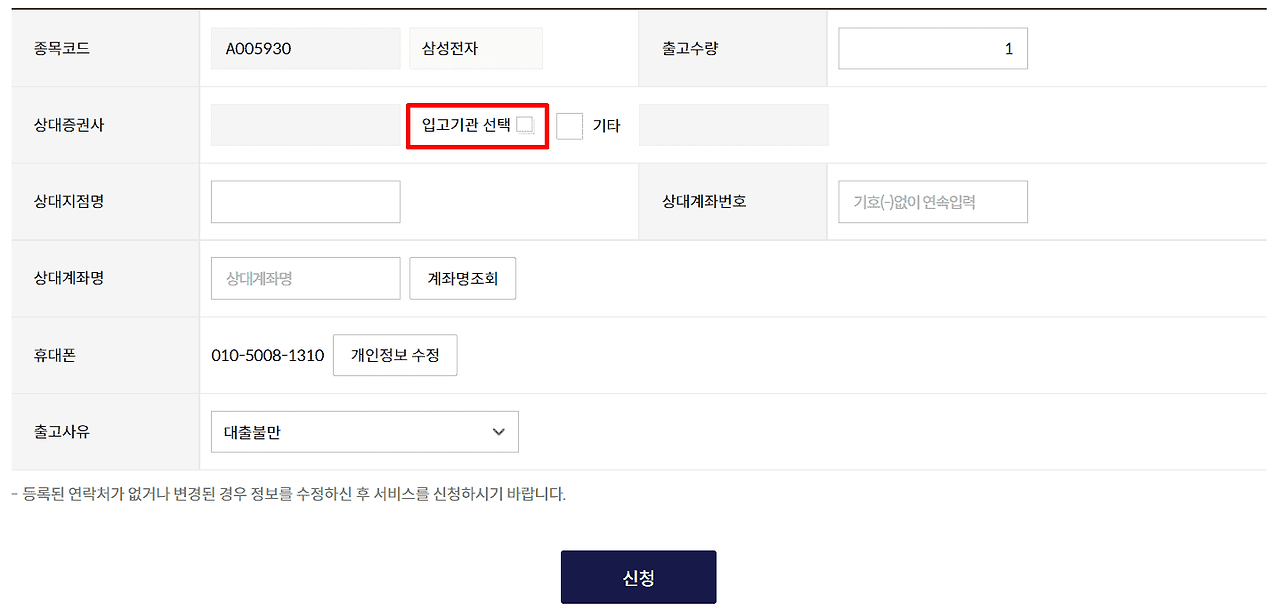1280x610 pixels.
Task: Select the 종목코드 field showing A005930
Action: [305, 49]
